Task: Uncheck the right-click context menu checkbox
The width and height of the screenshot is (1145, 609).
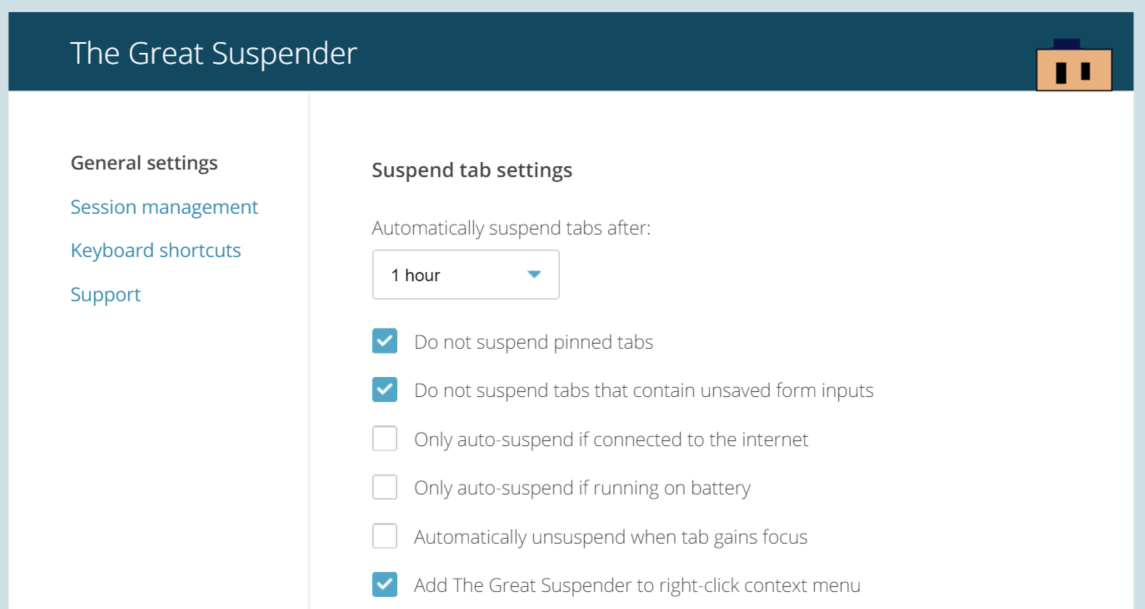Action: (385, 585)
